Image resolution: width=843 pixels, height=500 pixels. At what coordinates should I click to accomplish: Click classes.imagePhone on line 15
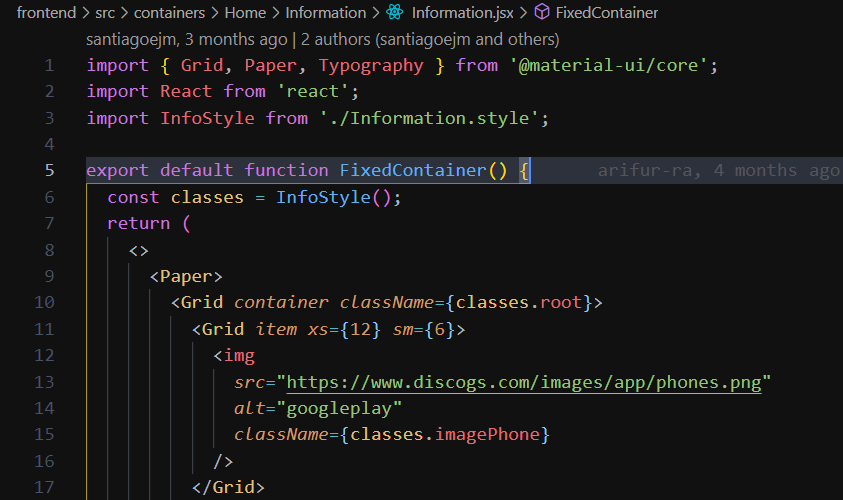click(445, 434)
